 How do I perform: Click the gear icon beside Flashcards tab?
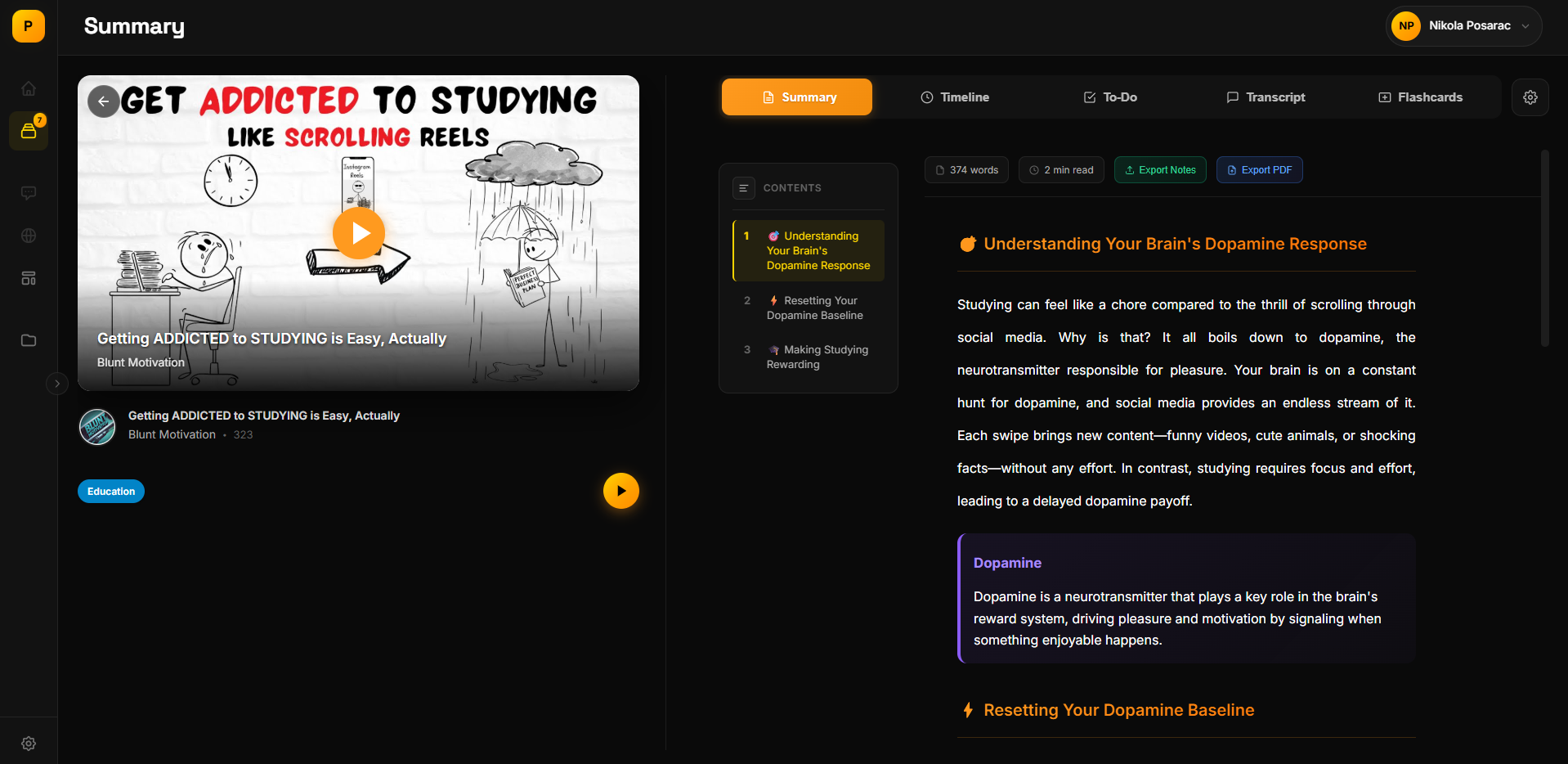click(x=1530, y=97)
